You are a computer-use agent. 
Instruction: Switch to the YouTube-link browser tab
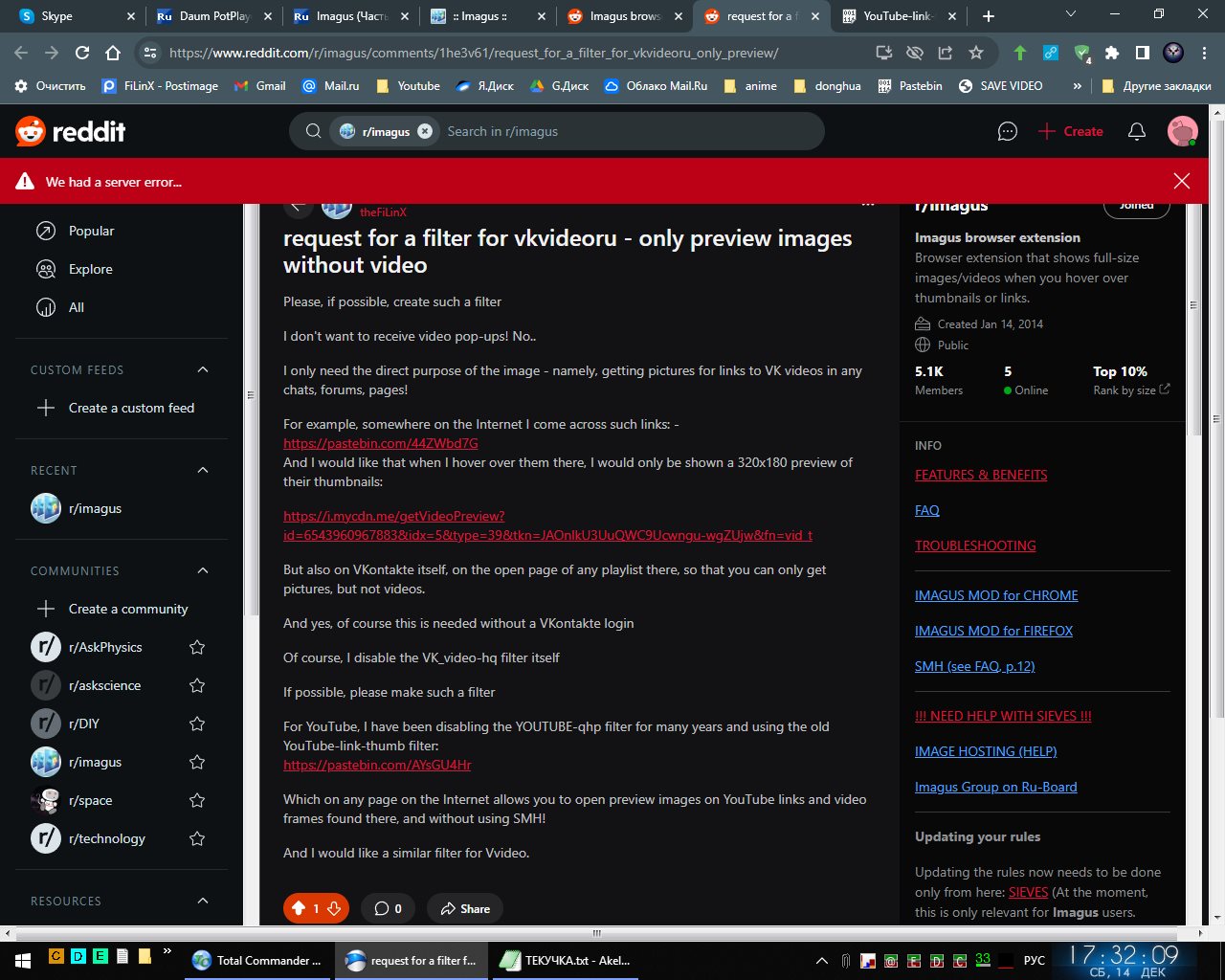point(898,16)
